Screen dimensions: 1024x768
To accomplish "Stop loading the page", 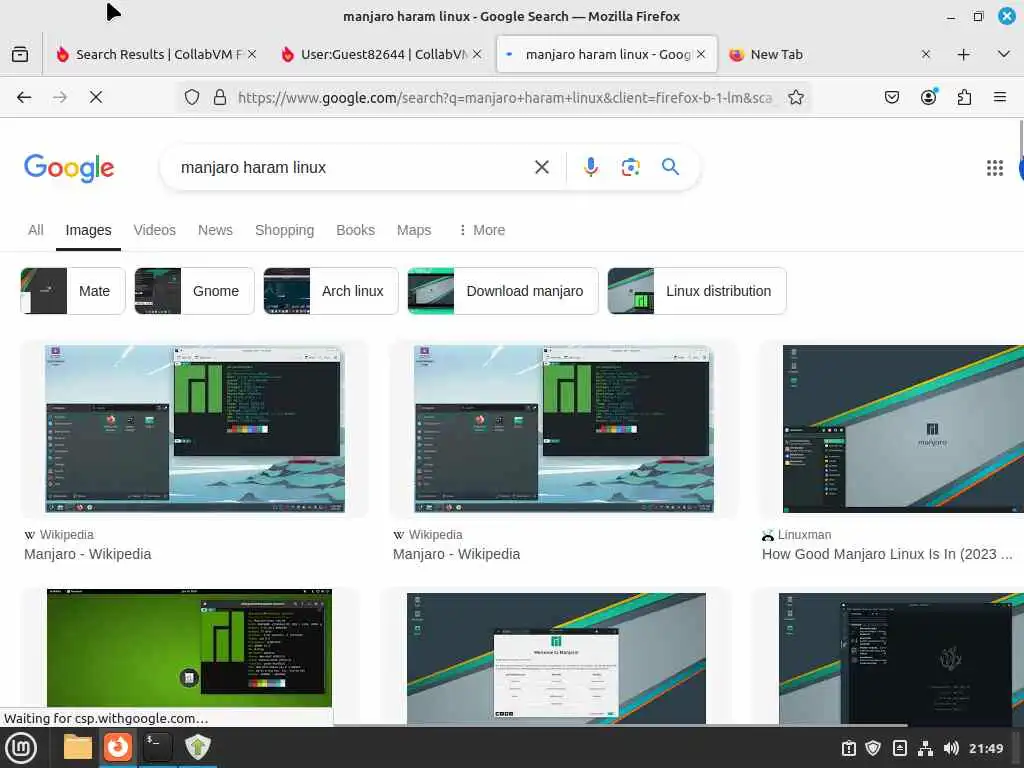I will (96, 97).
